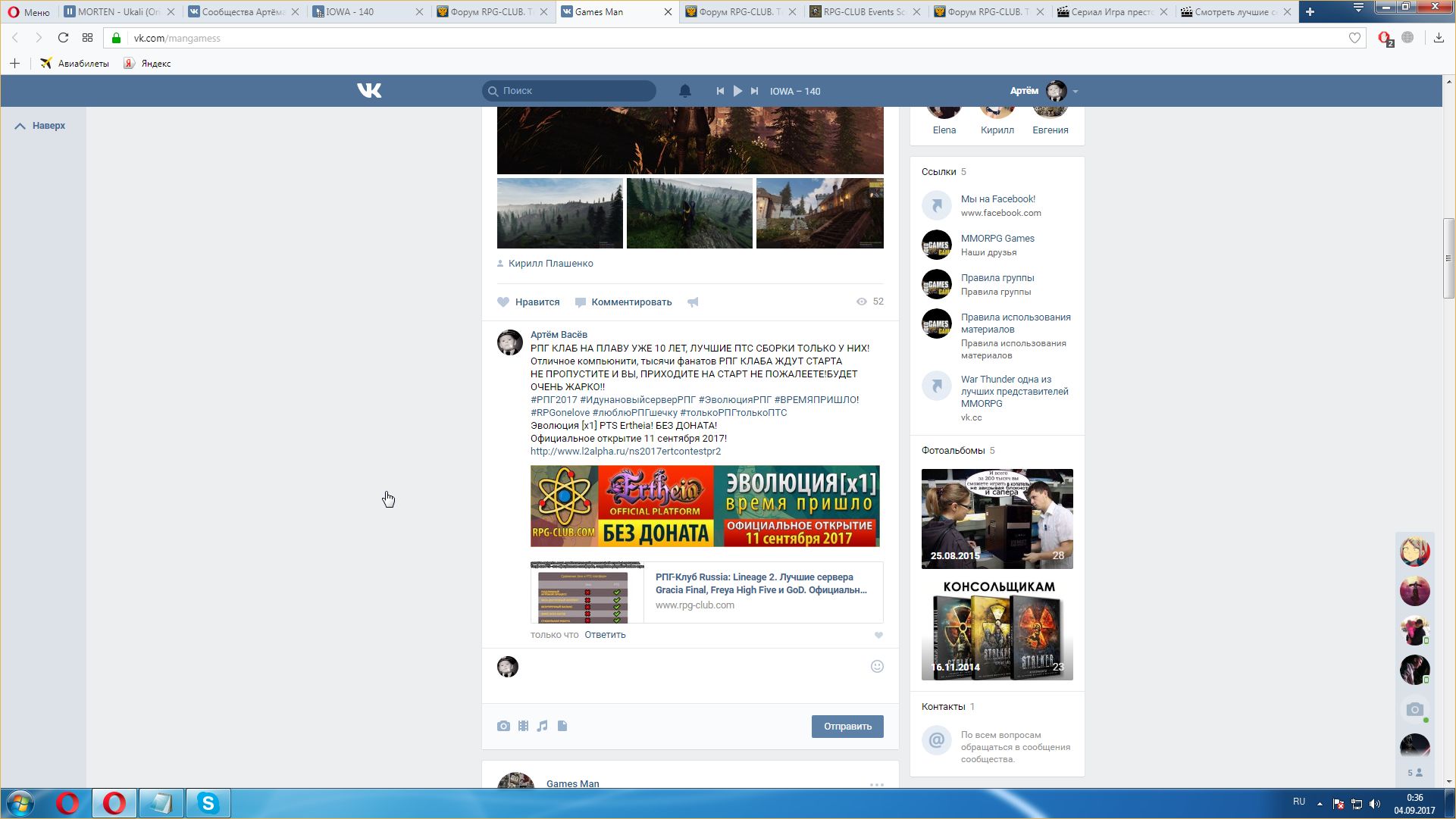Switch to RPG-CLUB Events tab
The width and height of the screenshot is (1456, 819).
click(x=865, y=11)
